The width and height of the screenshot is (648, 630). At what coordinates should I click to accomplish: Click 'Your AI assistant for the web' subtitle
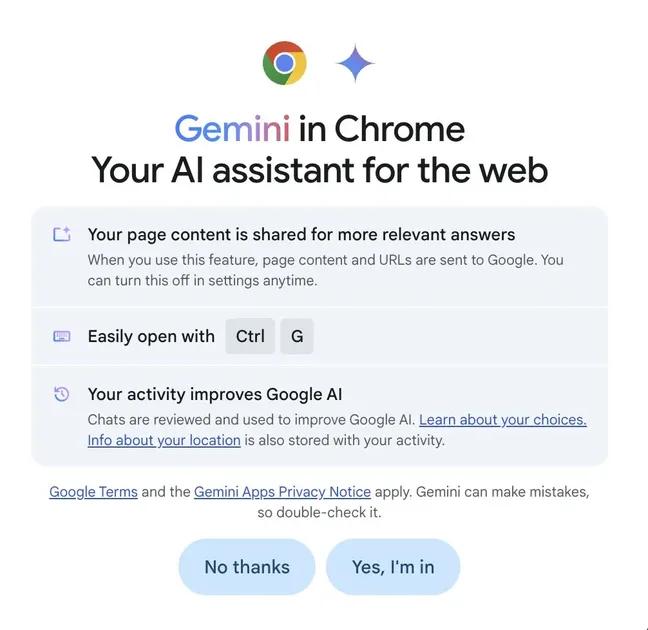320,169
